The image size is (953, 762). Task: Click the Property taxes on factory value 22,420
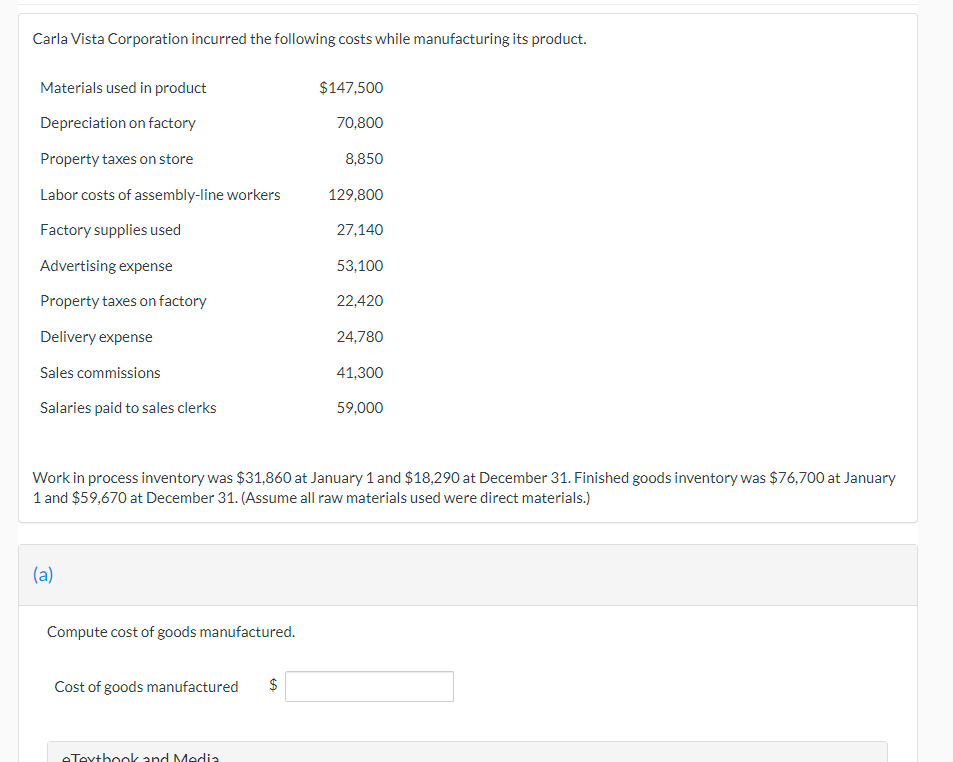point(360,300)
